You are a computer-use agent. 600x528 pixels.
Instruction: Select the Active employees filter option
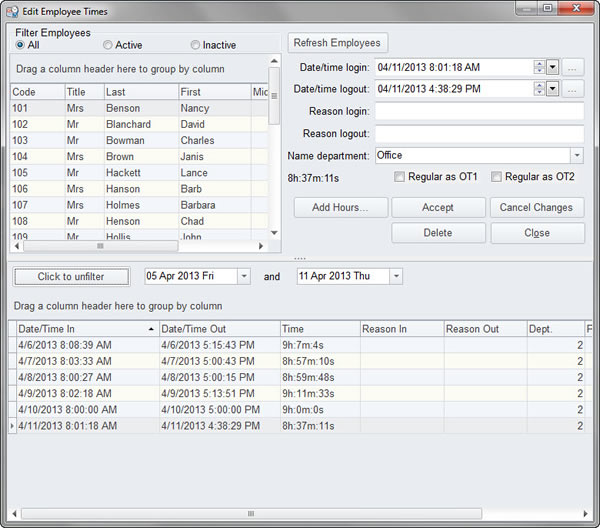click(x=107, y=45)
